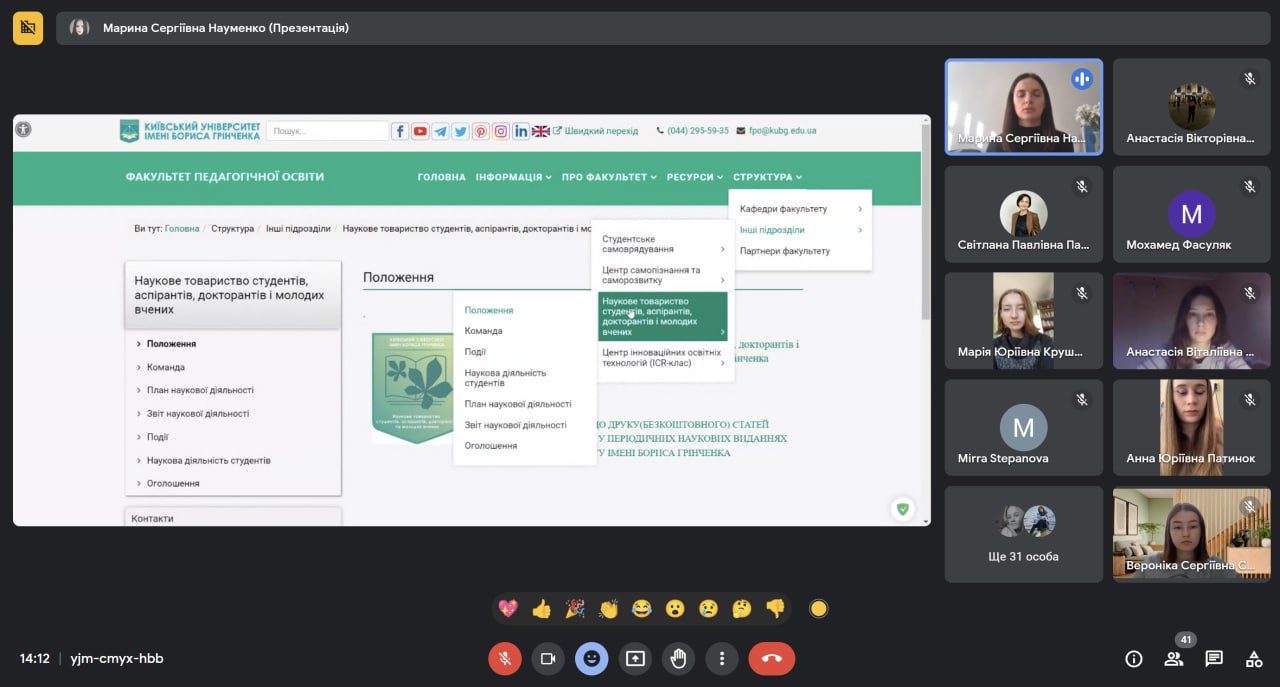This screenshot has height=687, width=1280.
Task: Toggle the camera on or off
Action: (x=548, y=658)
